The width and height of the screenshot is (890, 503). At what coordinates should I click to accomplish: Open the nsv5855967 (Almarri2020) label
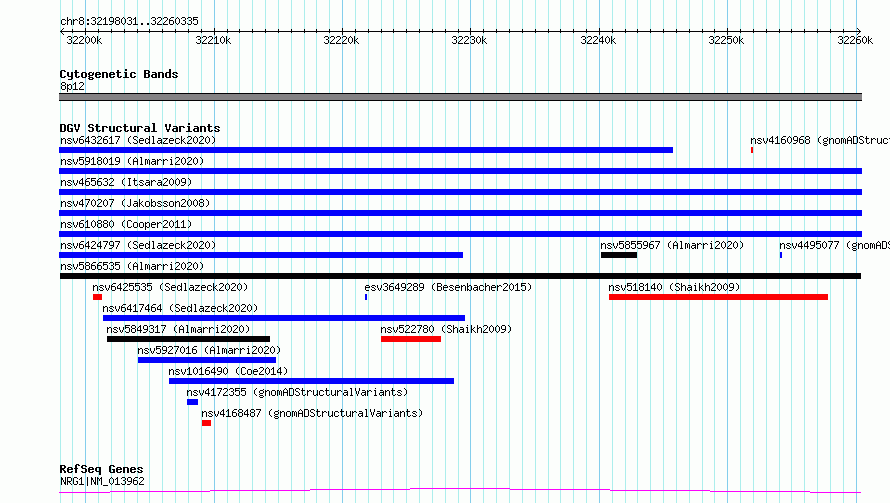pyautogui.click(x=672, y=245)
